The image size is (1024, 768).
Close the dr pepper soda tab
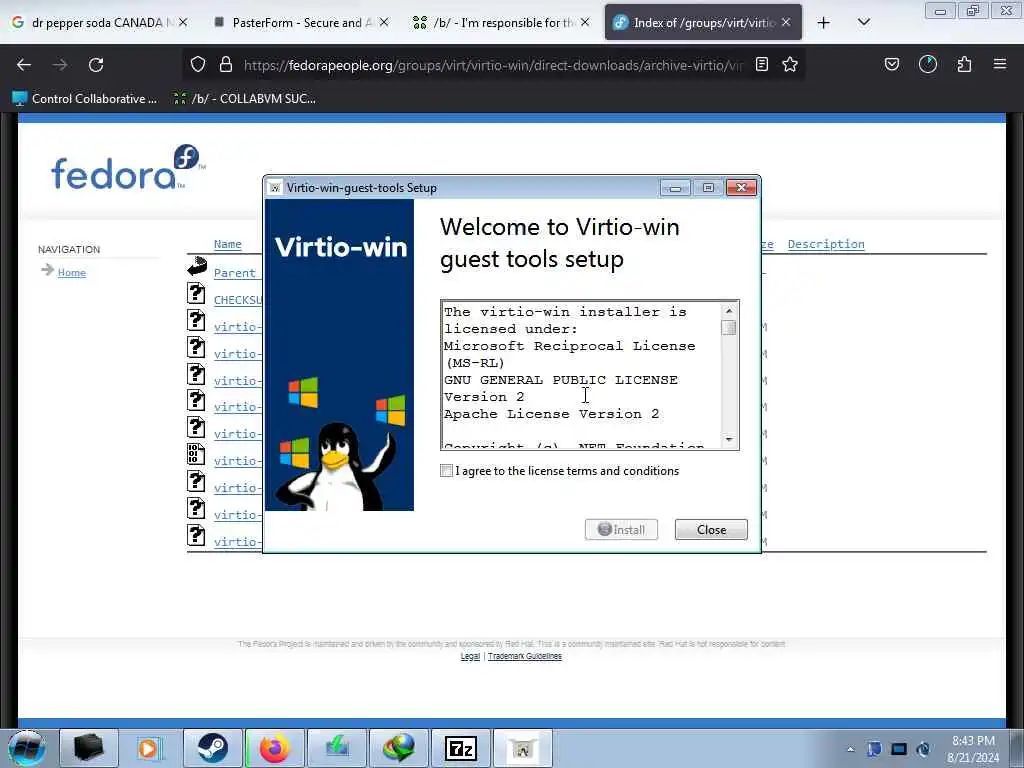click(184, 22)
